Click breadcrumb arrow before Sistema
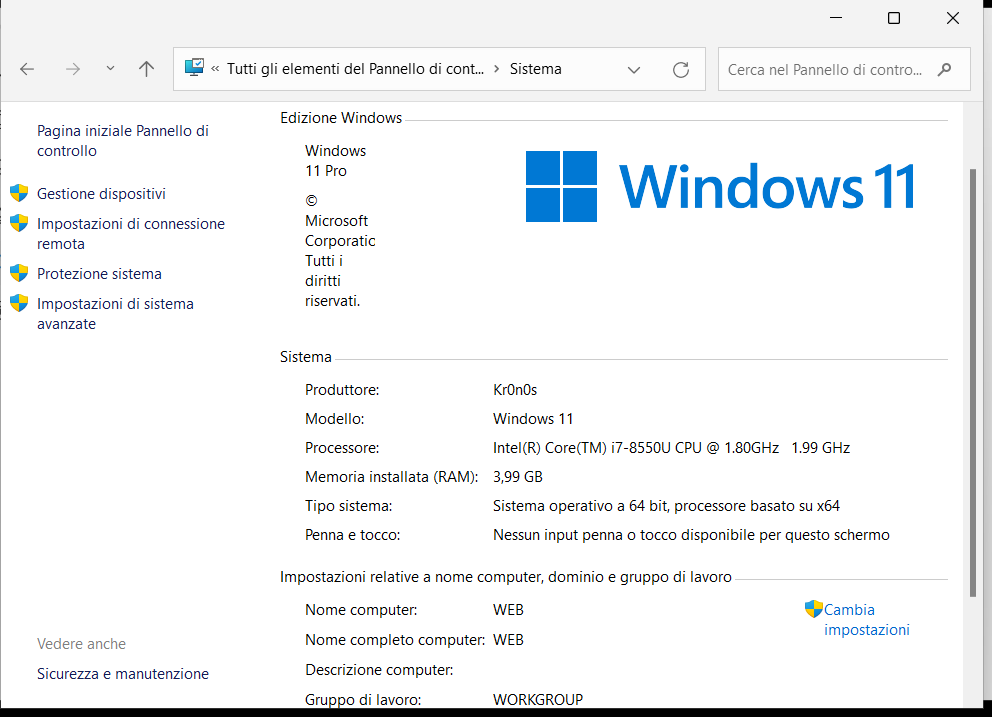Image resolution: width=992 pixels, height=717 pixels. pyautogui.click(x=497, y=68)
